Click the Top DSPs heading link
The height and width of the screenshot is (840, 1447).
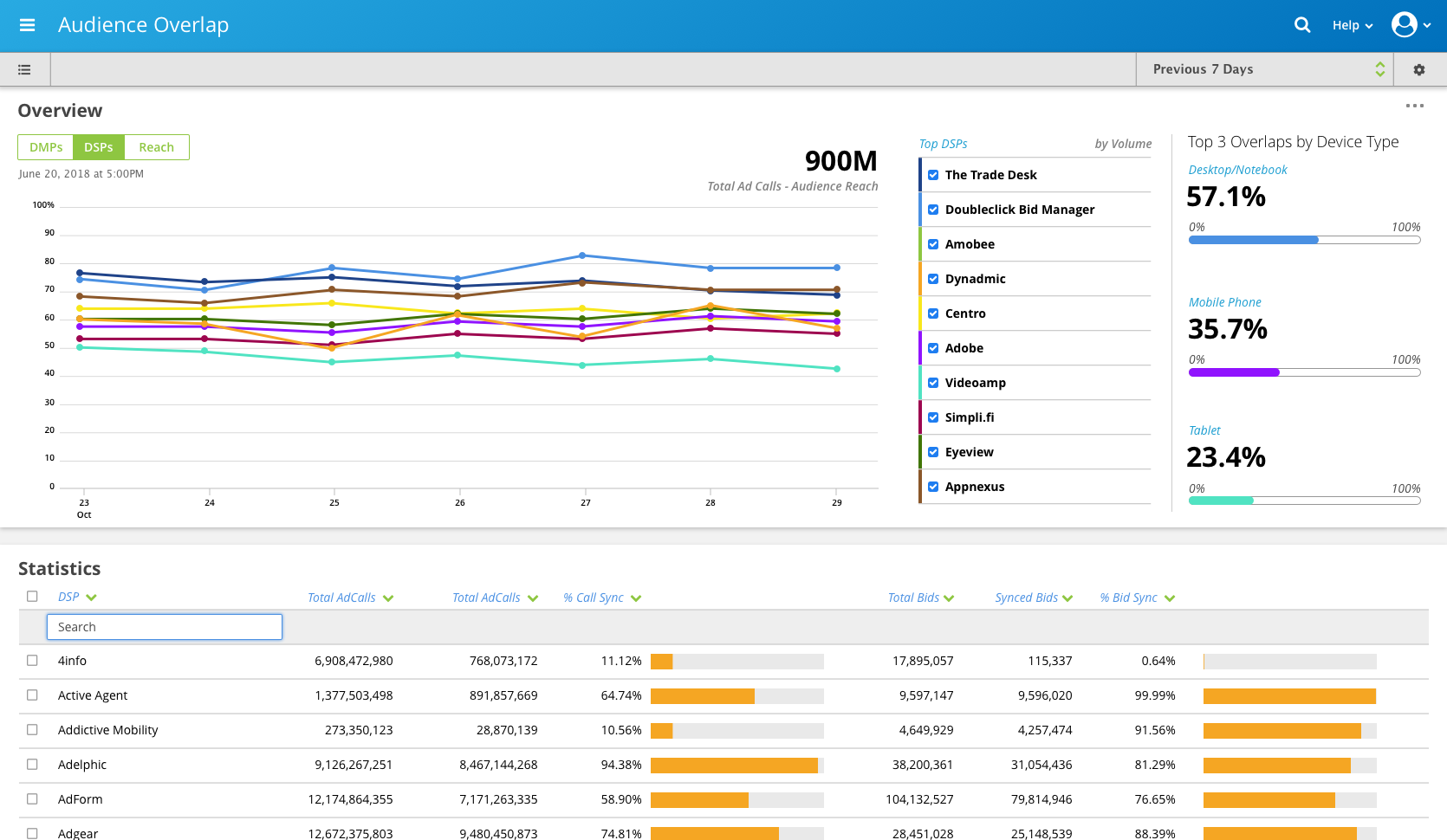point(943,144)
